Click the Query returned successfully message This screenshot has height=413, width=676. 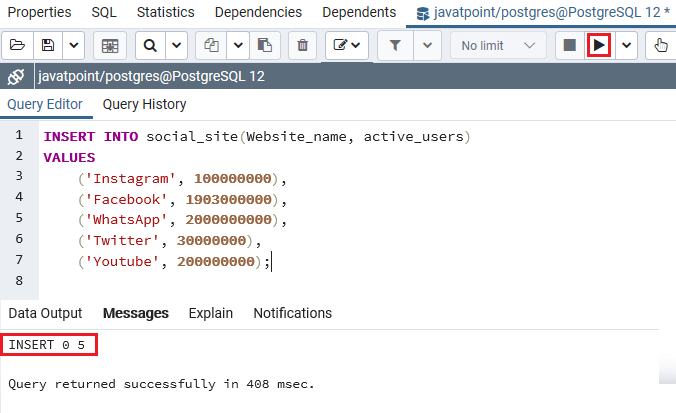[x=161, y=384]
